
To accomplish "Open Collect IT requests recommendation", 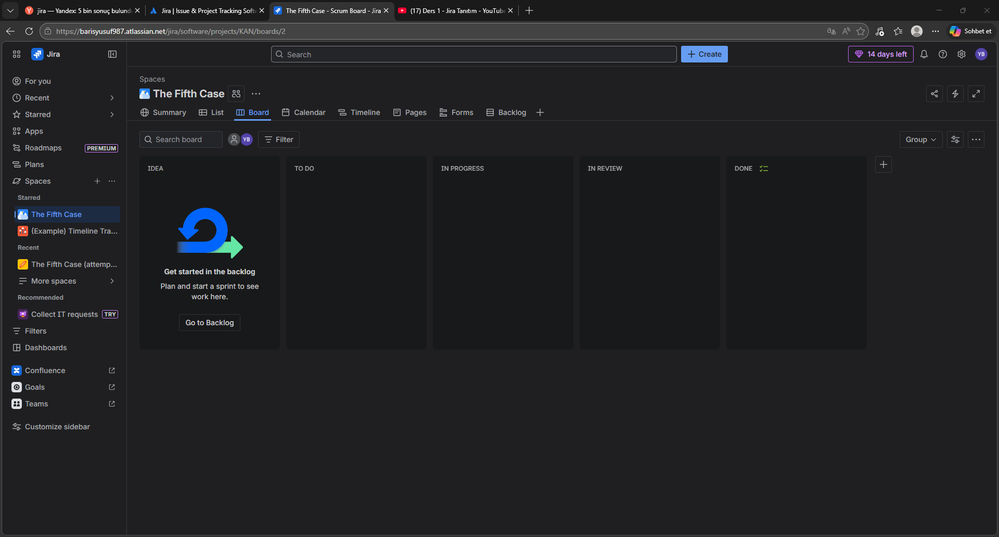I will [x=67, y=314].
